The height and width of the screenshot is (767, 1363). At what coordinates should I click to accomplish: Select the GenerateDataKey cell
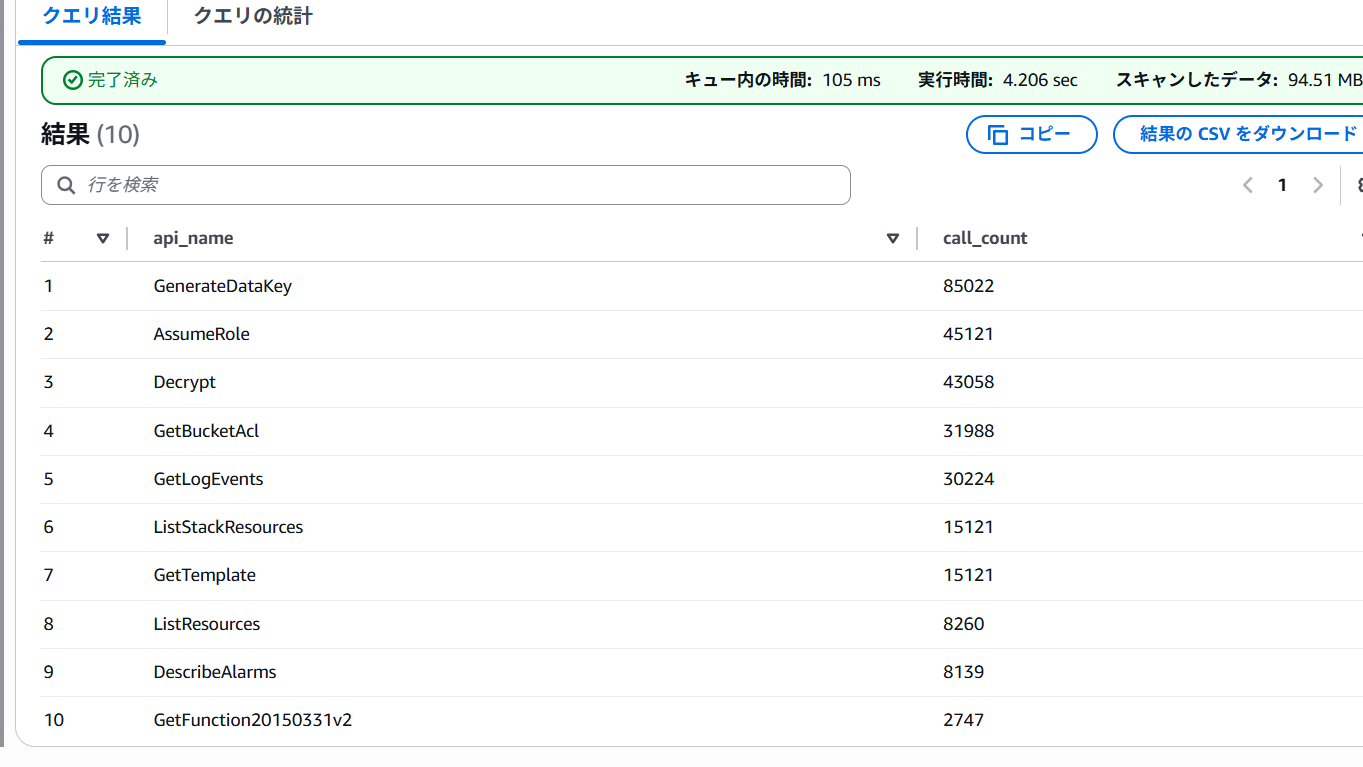click(222, 286)
